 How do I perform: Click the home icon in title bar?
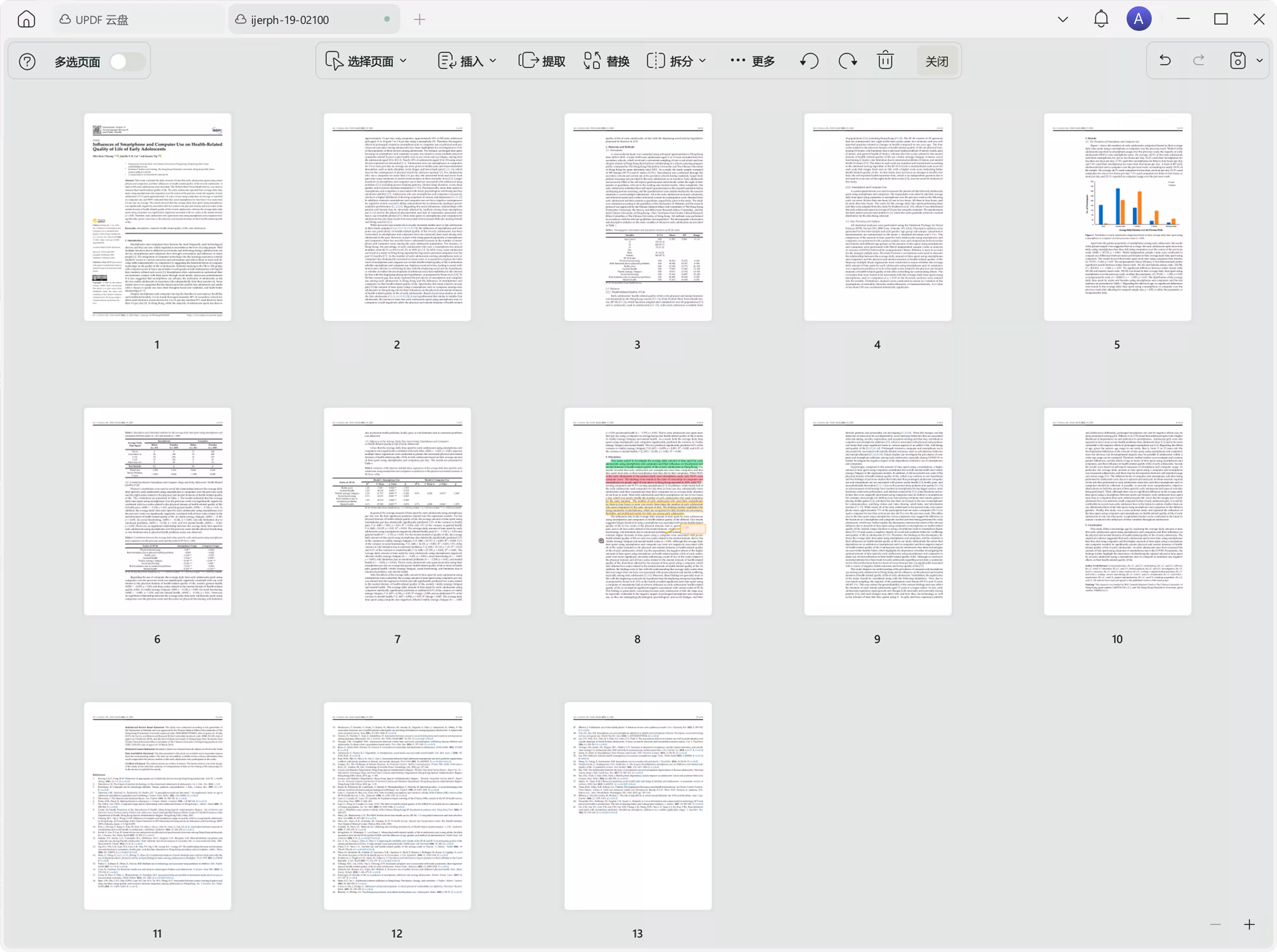point(26,20)
